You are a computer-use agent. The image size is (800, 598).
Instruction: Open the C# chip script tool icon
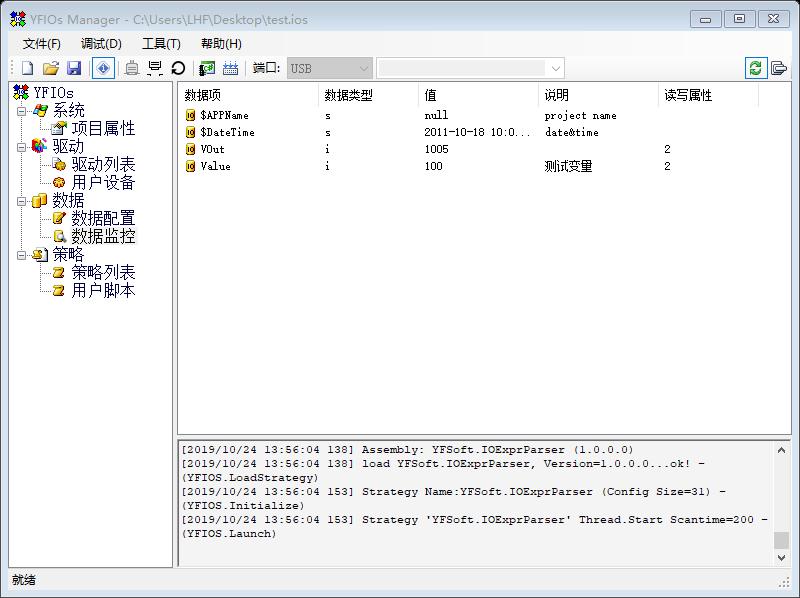[x=207, y=68]
